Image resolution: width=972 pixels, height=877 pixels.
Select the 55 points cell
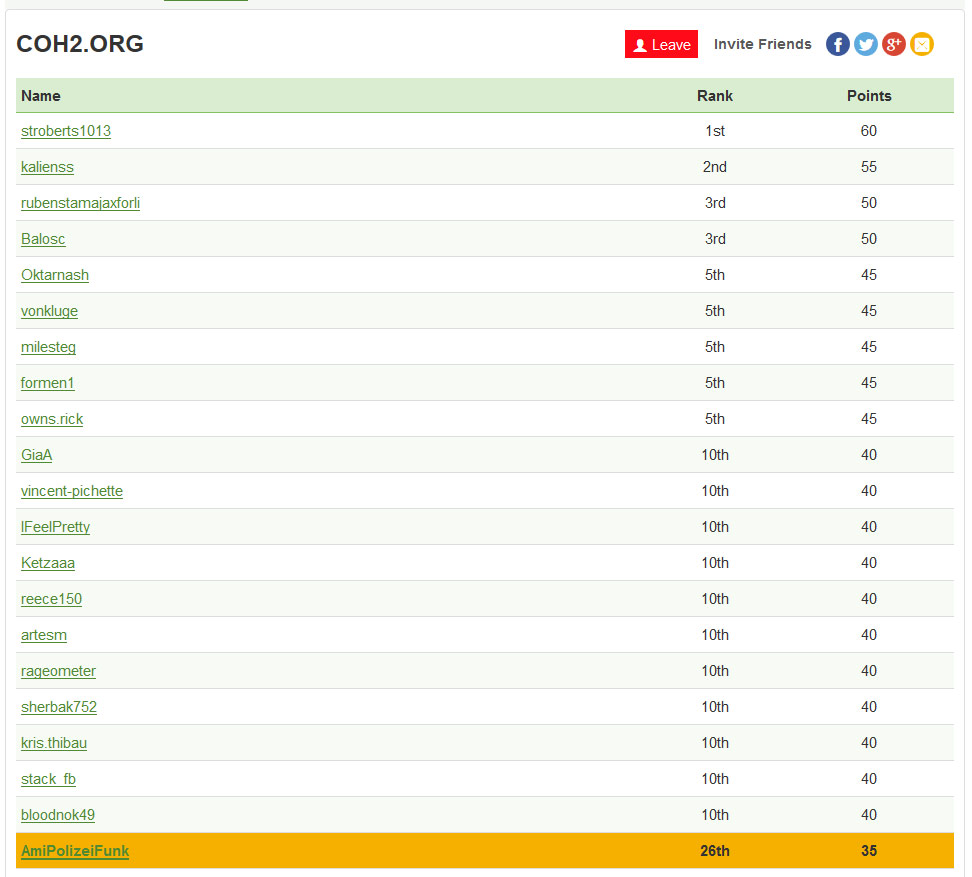point(868,167)
